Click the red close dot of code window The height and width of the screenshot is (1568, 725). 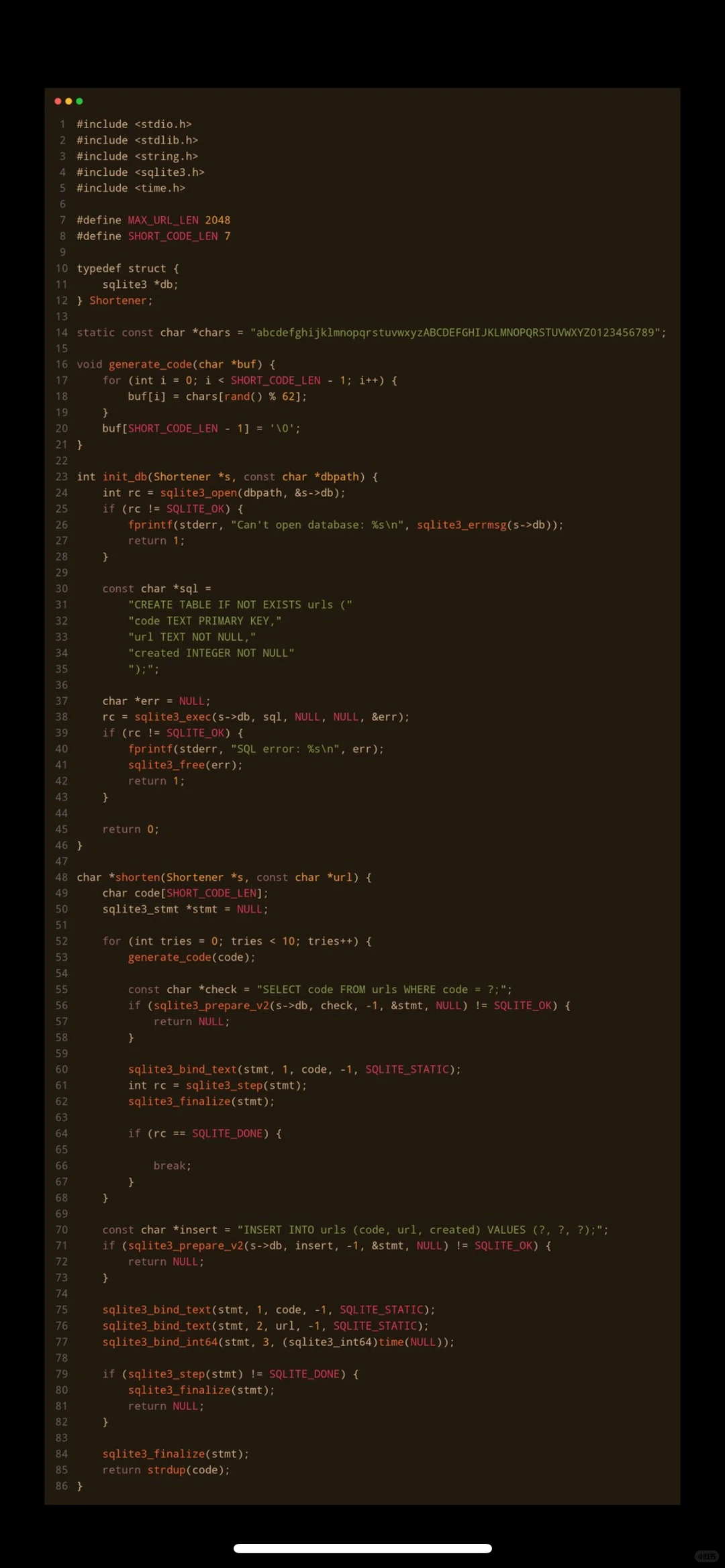[58, 101]
